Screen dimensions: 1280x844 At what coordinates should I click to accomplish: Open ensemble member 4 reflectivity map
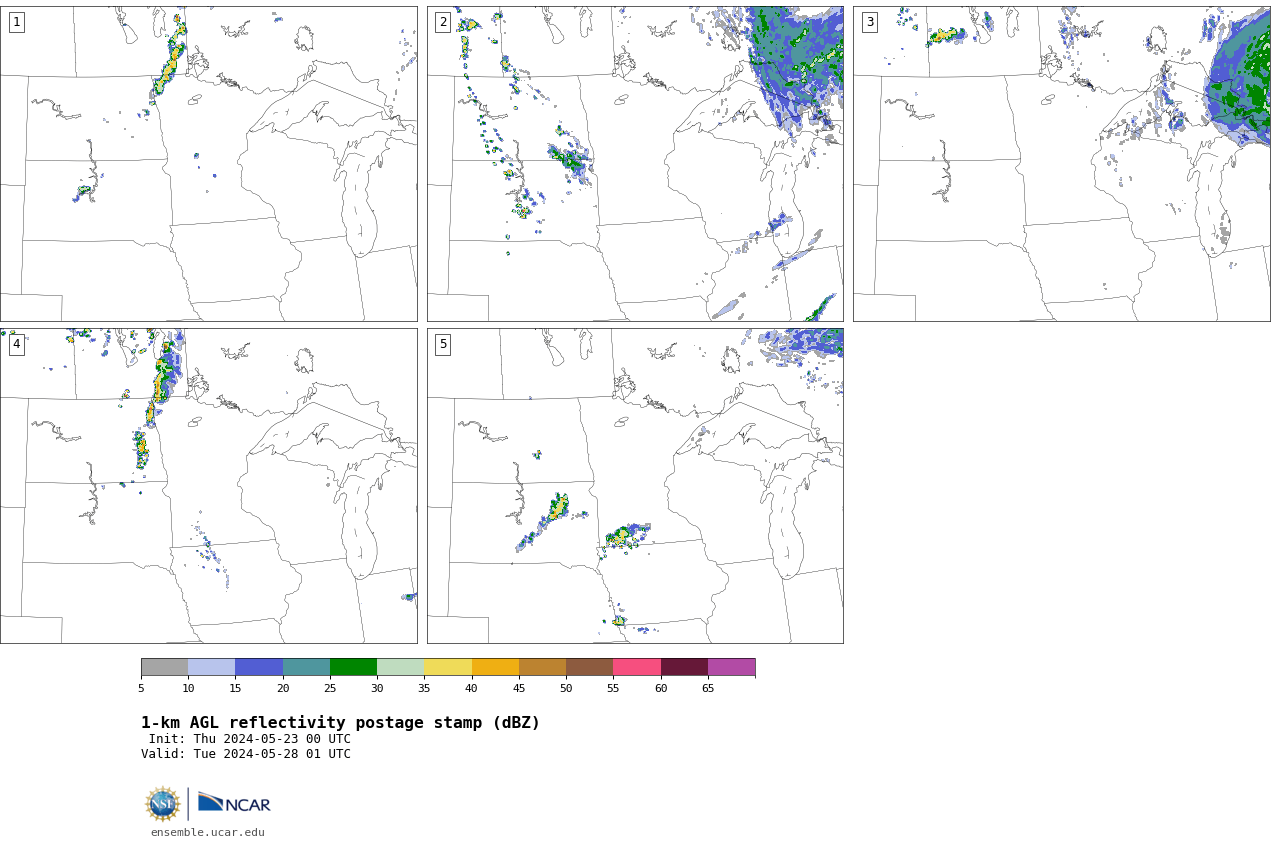tap(209, 486)
